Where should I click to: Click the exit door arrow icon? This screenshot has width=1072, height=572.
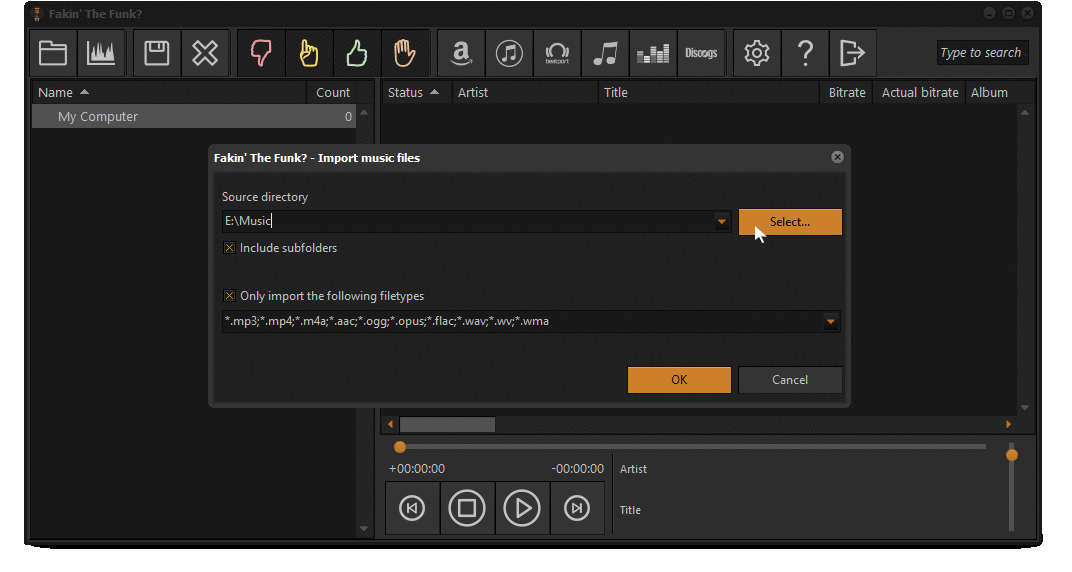click(x=853, y=53)
